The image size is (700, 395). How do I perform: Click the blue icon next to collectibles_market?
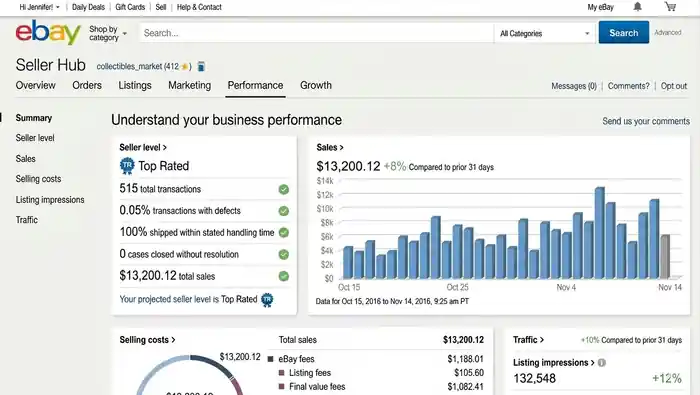[201, 67]
